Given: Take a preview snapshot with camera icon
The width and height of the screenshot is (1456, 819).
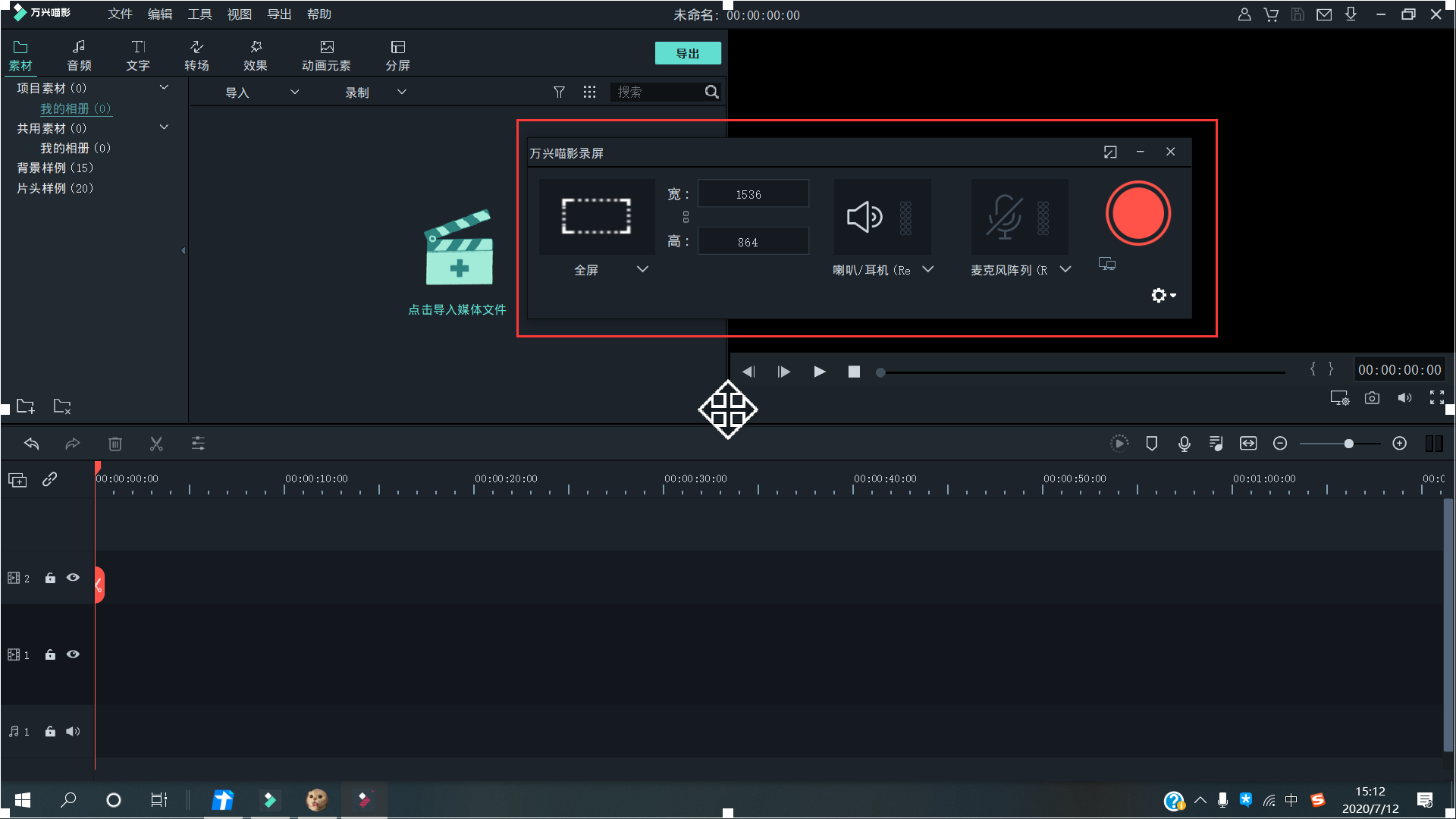Looking at the screenshot, I should point(1372,398).
